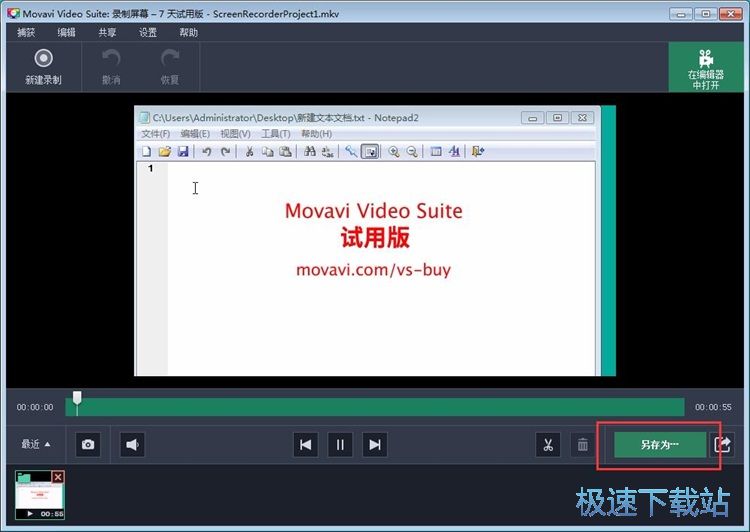750x532 pixels.
Task: Click the white playhead marker on the timeline
Action: coord(77,398)
